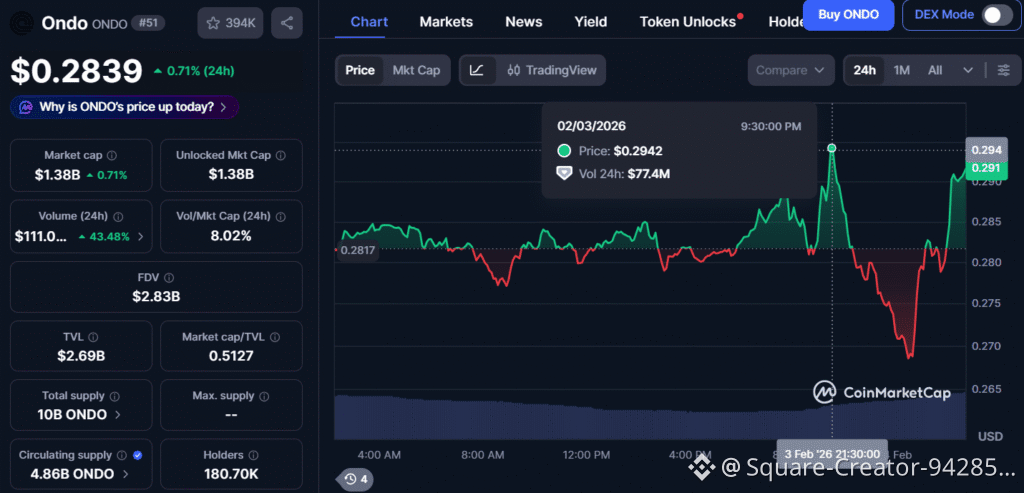1024x493 pixels.
Task: Open Why is ONDO's price up today
Action: pos(126,107)
